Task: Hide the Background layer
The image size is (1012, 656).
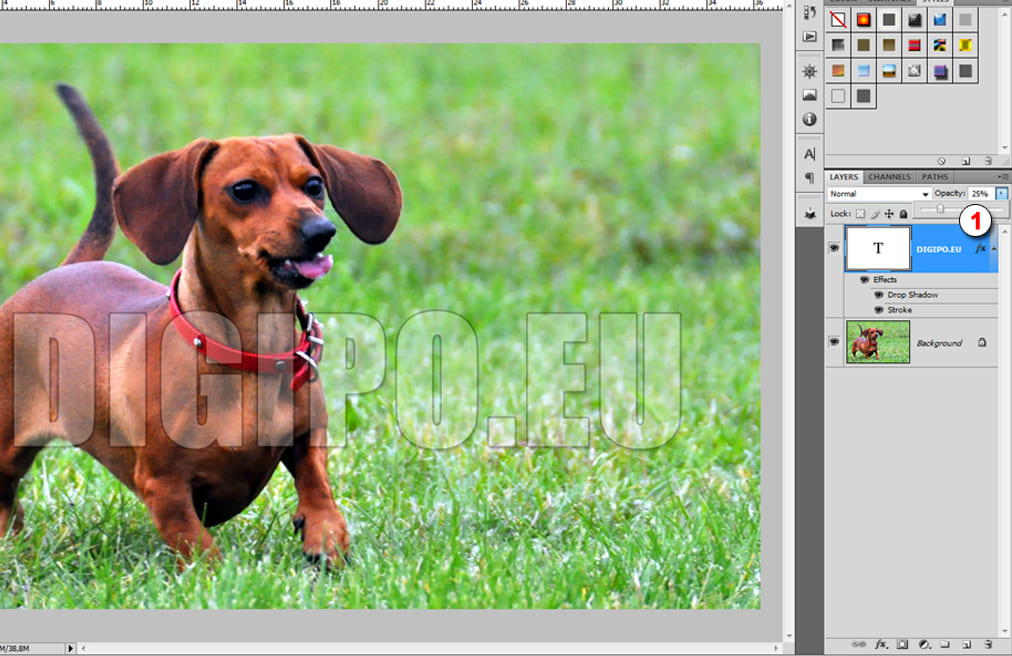Action: (834, 342)
